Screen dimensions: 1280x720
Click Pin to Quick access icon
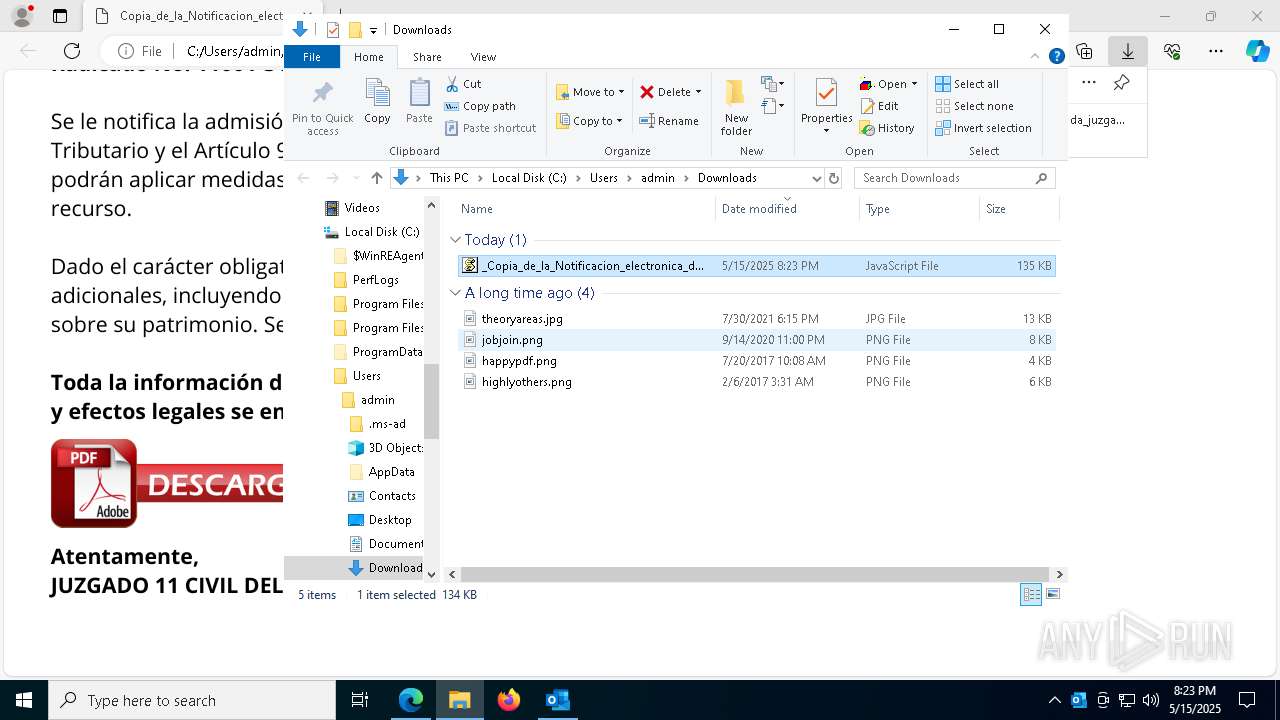[x=322, y=108]
